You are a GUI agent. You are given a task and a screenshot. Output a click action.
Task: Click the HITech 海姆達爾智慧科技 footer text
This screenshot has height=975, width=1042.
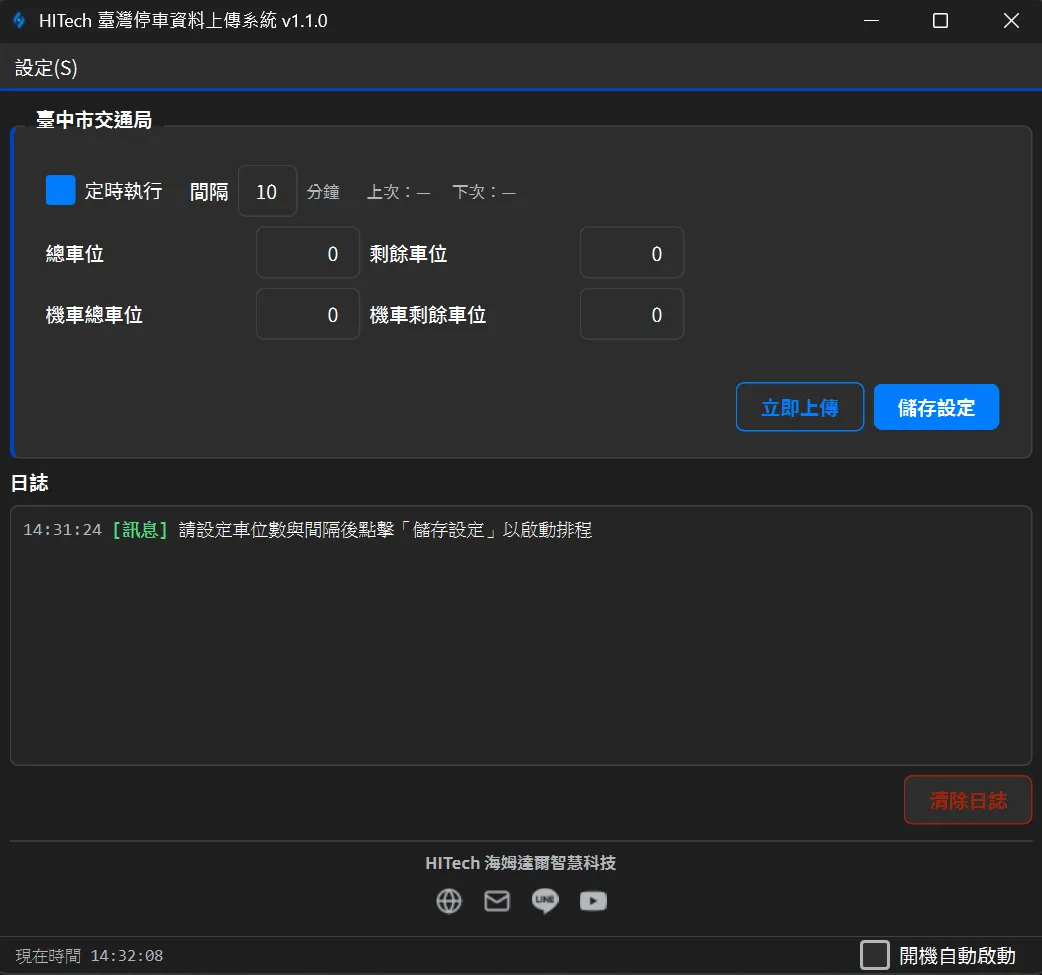520,863
